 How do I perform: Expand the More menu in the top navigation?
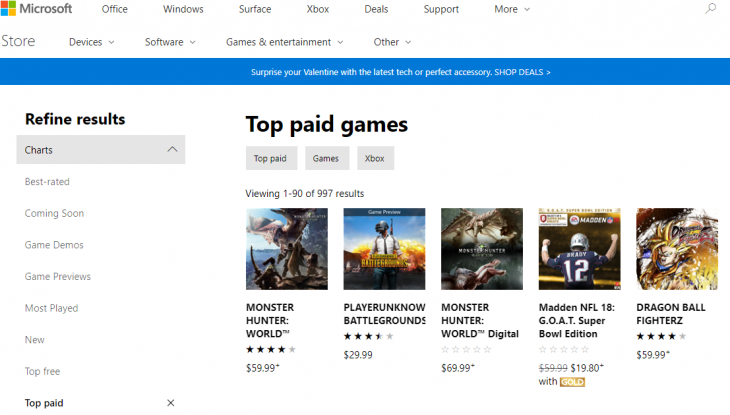[x=512, y=9]
